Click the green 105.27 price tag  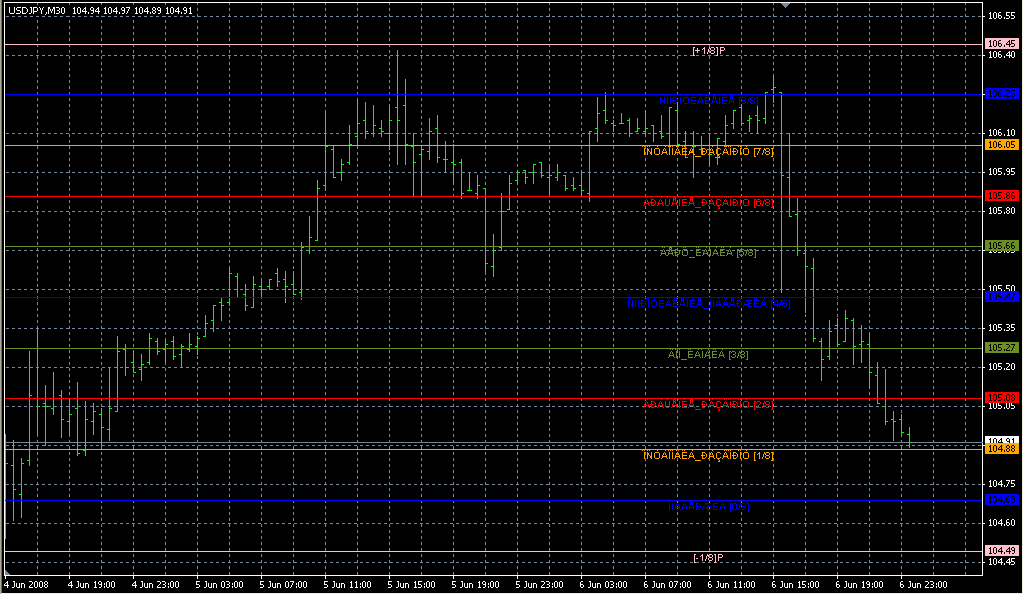point(1002,347)
